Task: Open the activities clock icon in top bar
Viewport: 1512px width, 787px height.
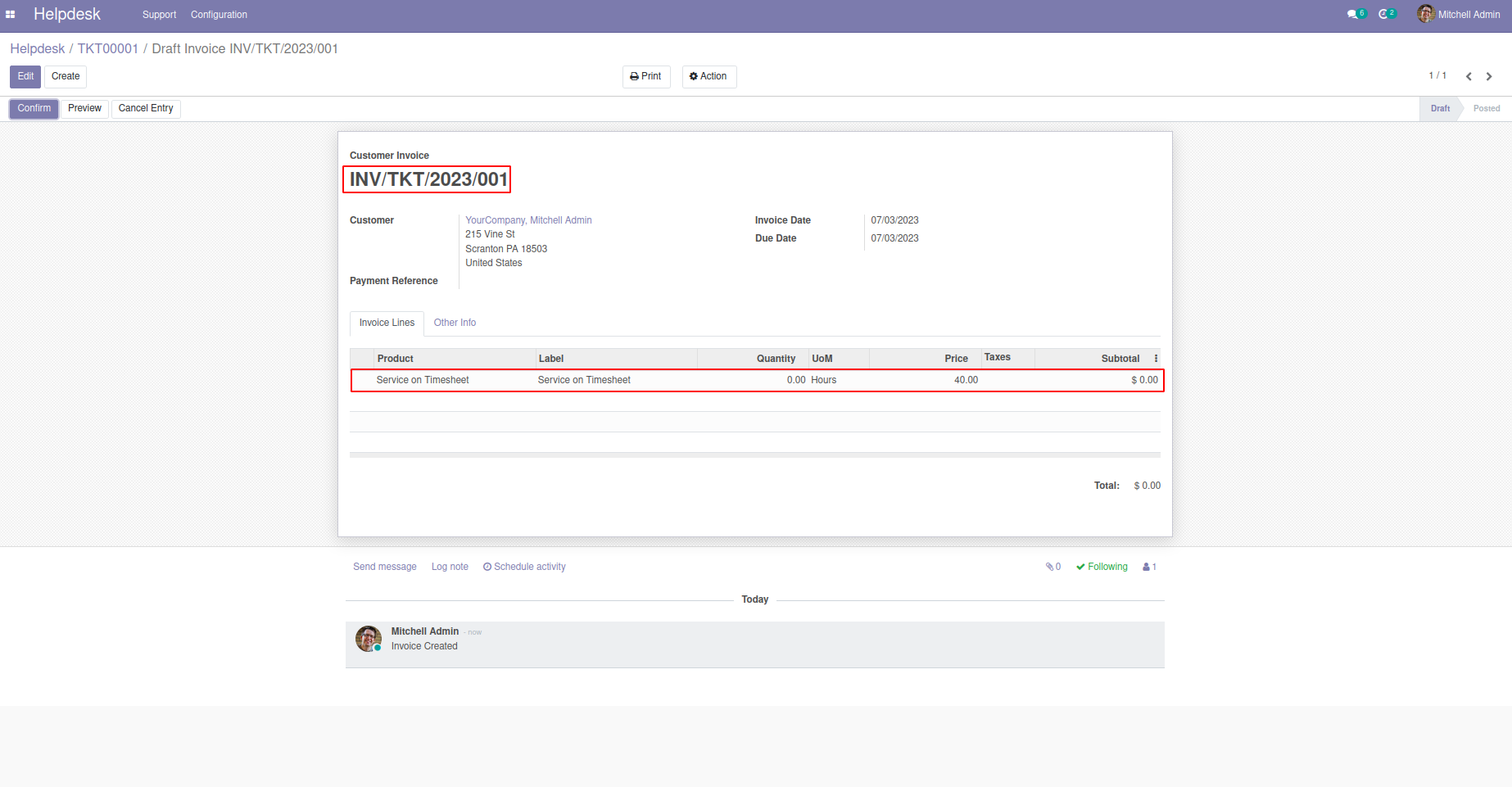Action: (x=1387, y=14)
